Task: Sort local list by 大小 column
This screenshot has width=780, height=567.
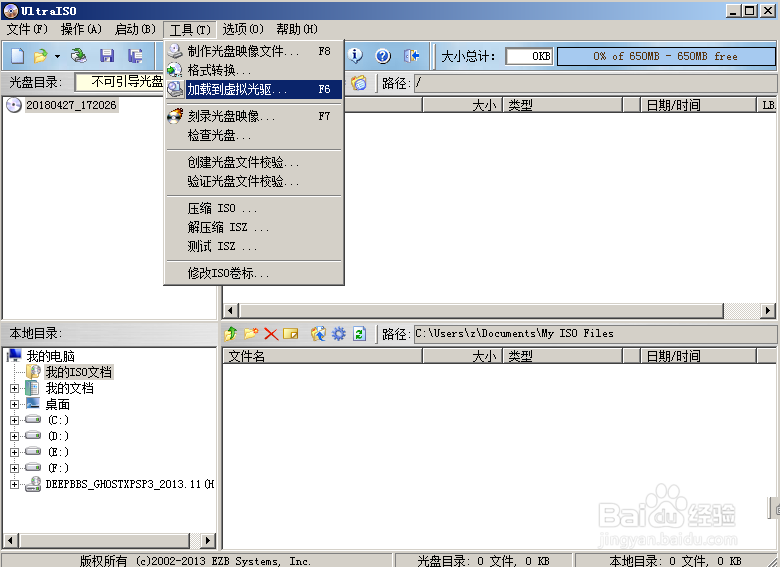Action: [x=463, y=356]
